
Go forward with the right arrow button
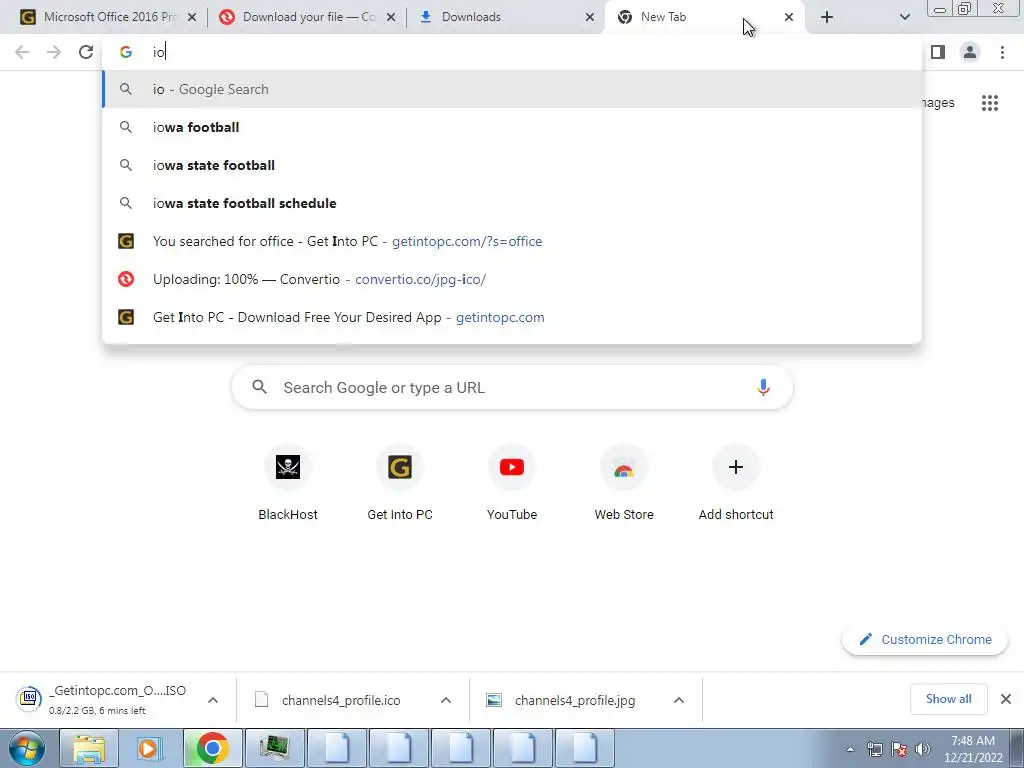pos(54,52)
